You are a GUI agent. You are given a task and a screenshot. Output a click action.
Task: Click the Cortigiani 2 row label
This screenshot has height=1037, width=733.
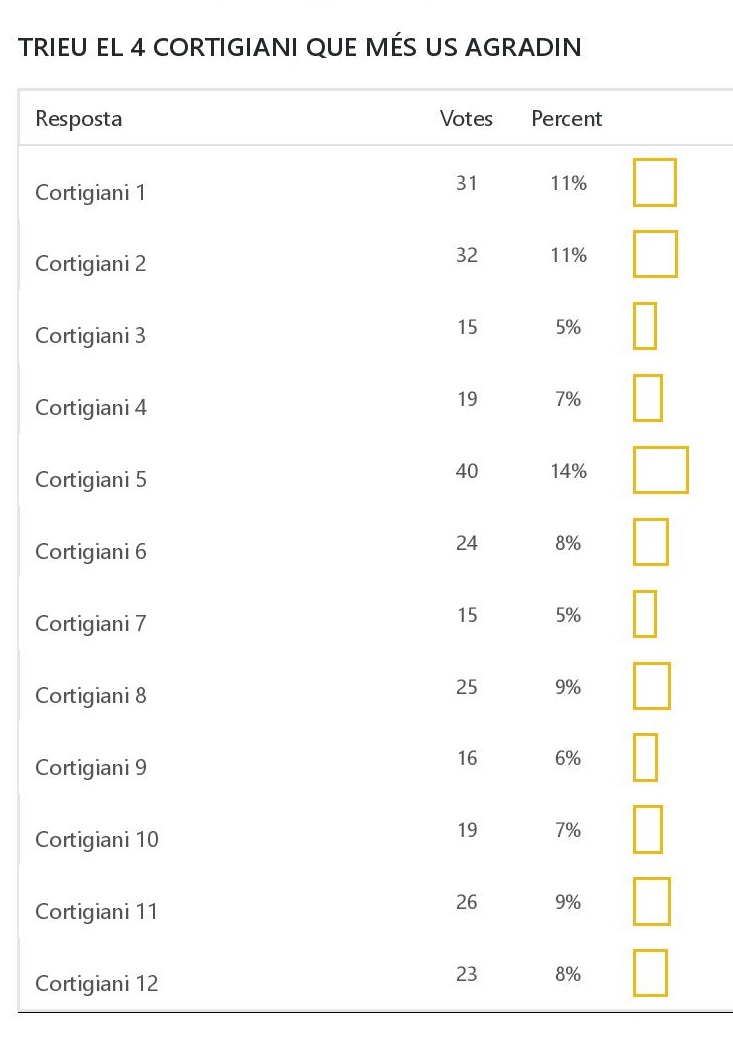pos(90,264)
